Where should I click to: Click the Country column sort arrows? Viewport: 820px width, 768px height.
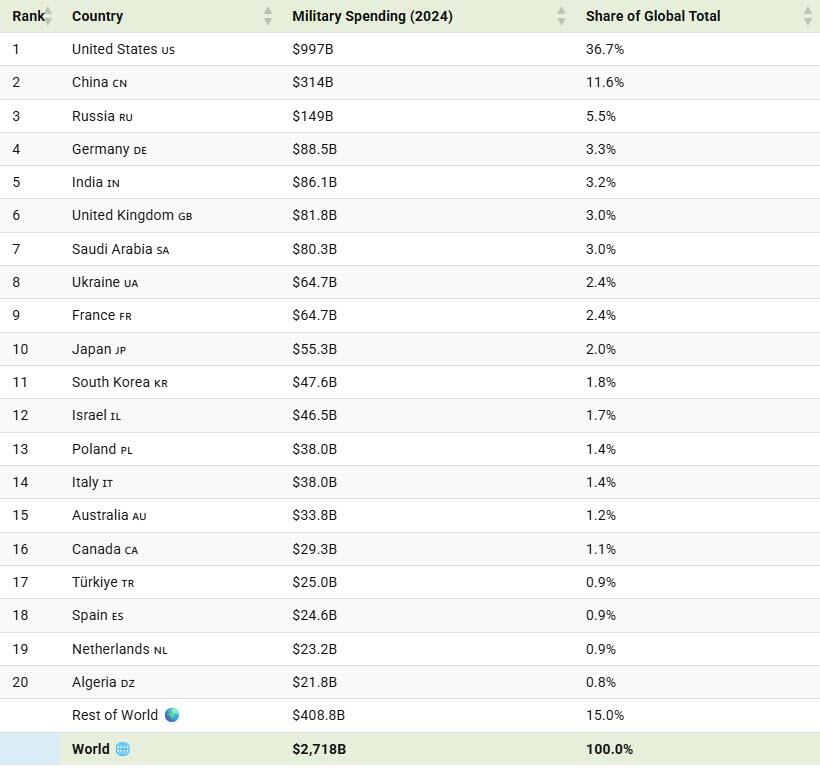268,16
